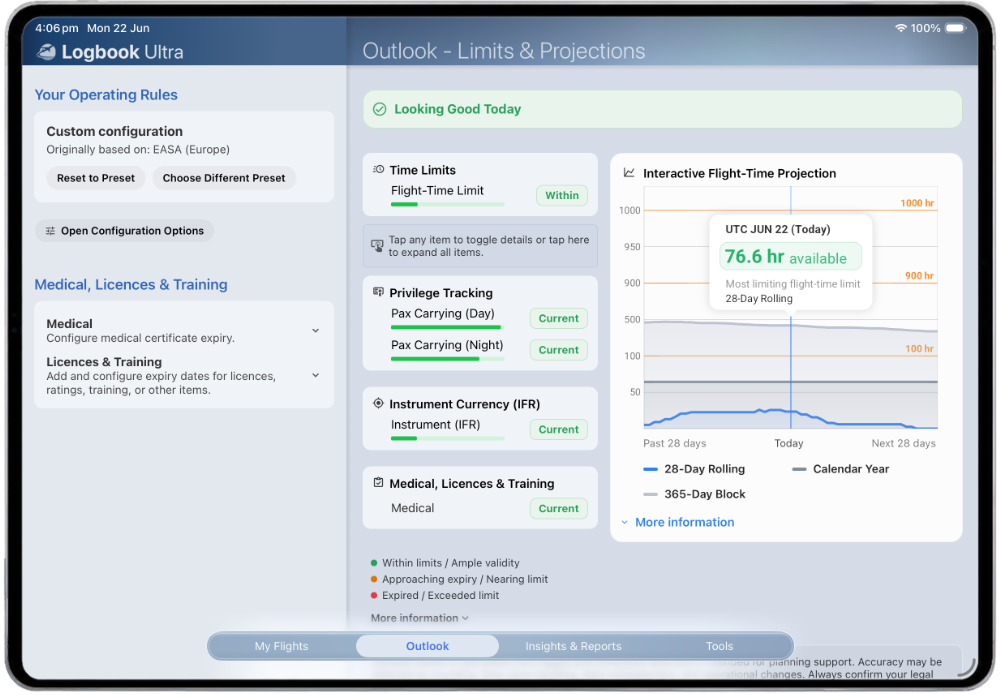The image size is (1000, 695).
Task: Toggle details for Flight-Time Limit row
Action: click(x=480, y=195)
